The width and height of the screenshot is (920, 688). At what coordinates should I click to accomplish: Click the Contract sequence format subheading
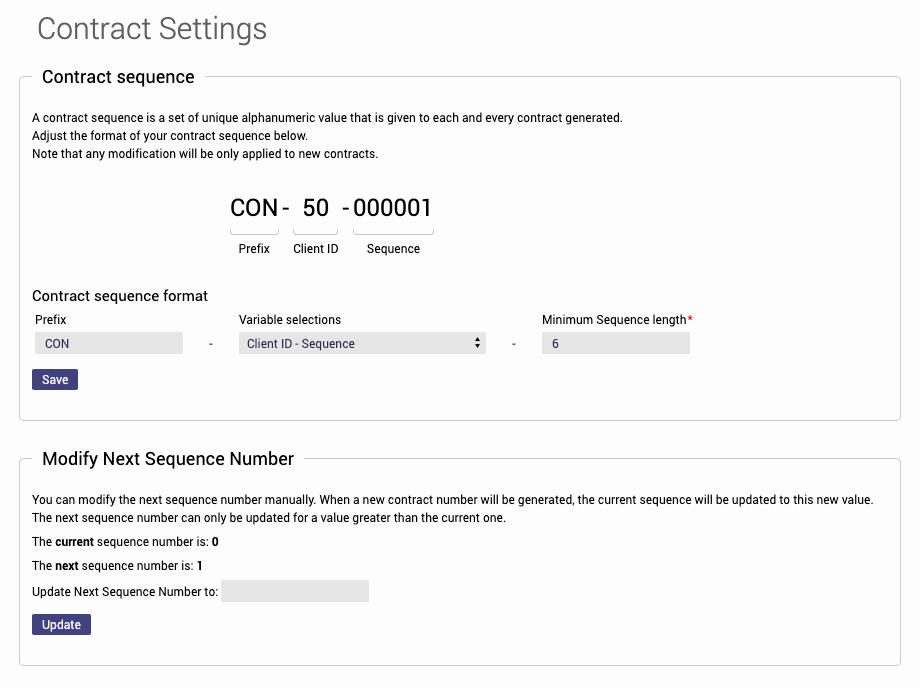coord(120,296)
